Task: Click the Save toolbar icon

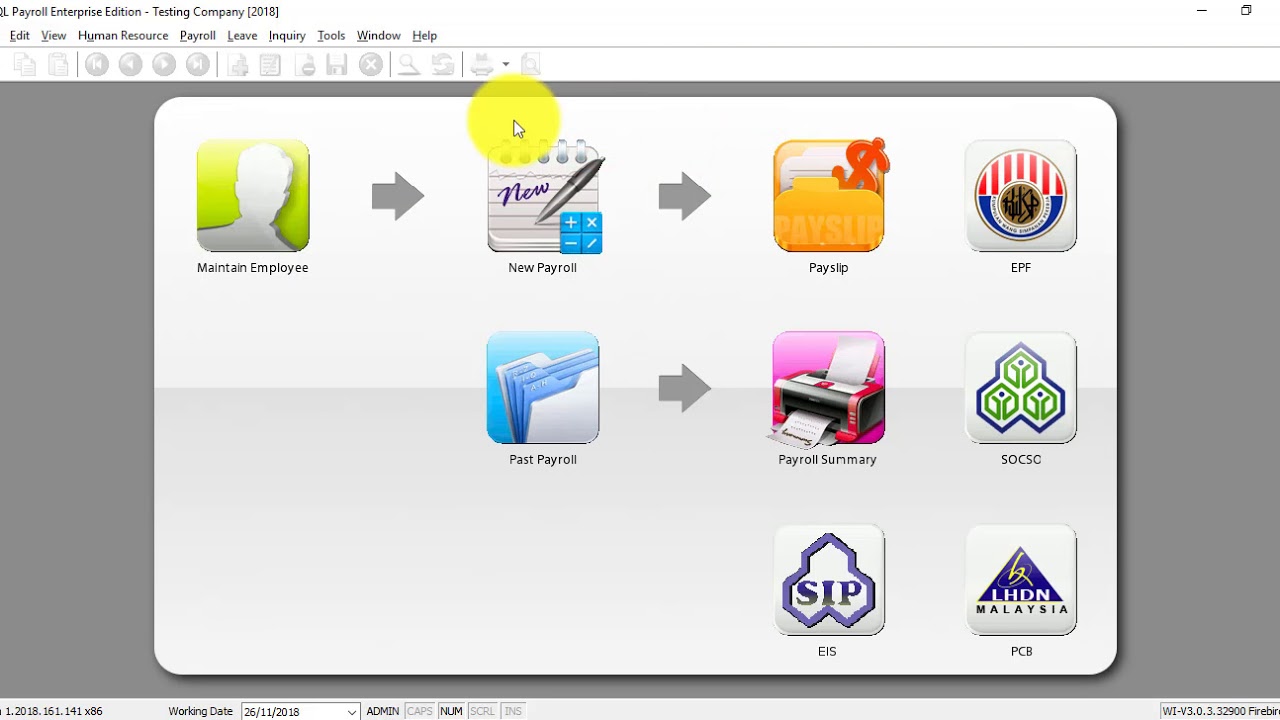Action: point(337,63)
